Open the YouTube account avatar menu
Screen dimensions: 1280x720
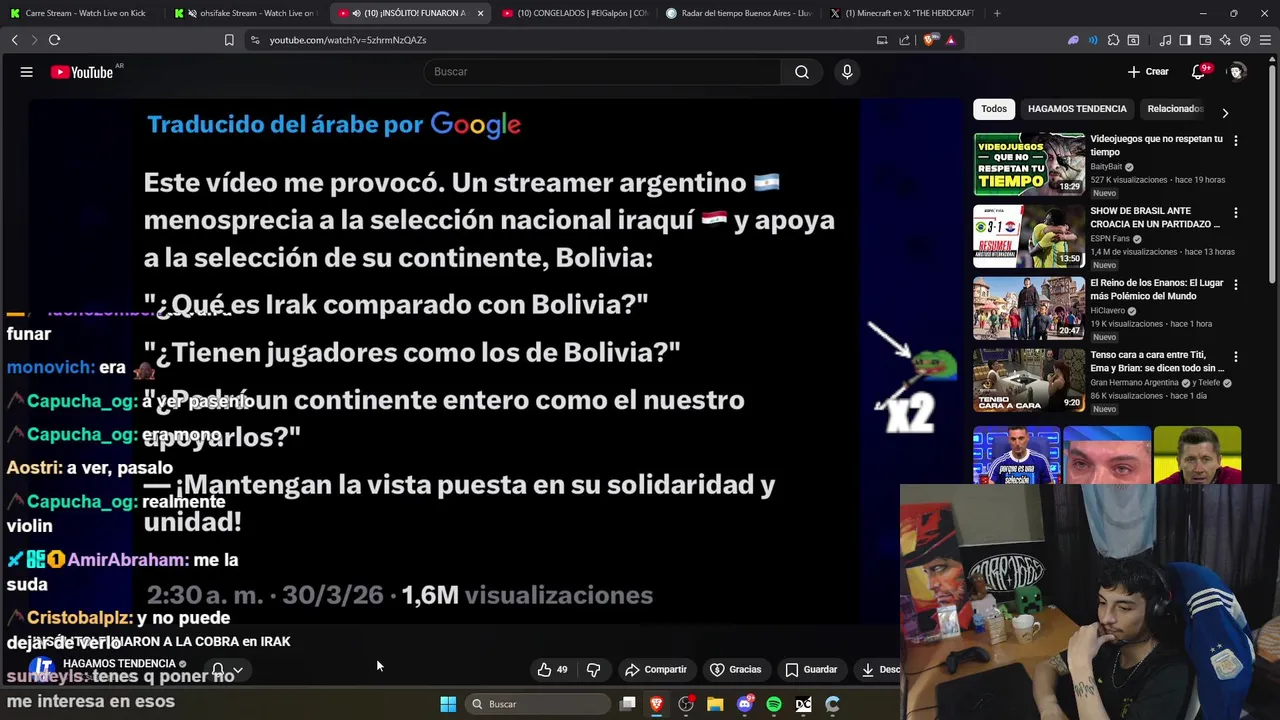tap(1237, 72)
